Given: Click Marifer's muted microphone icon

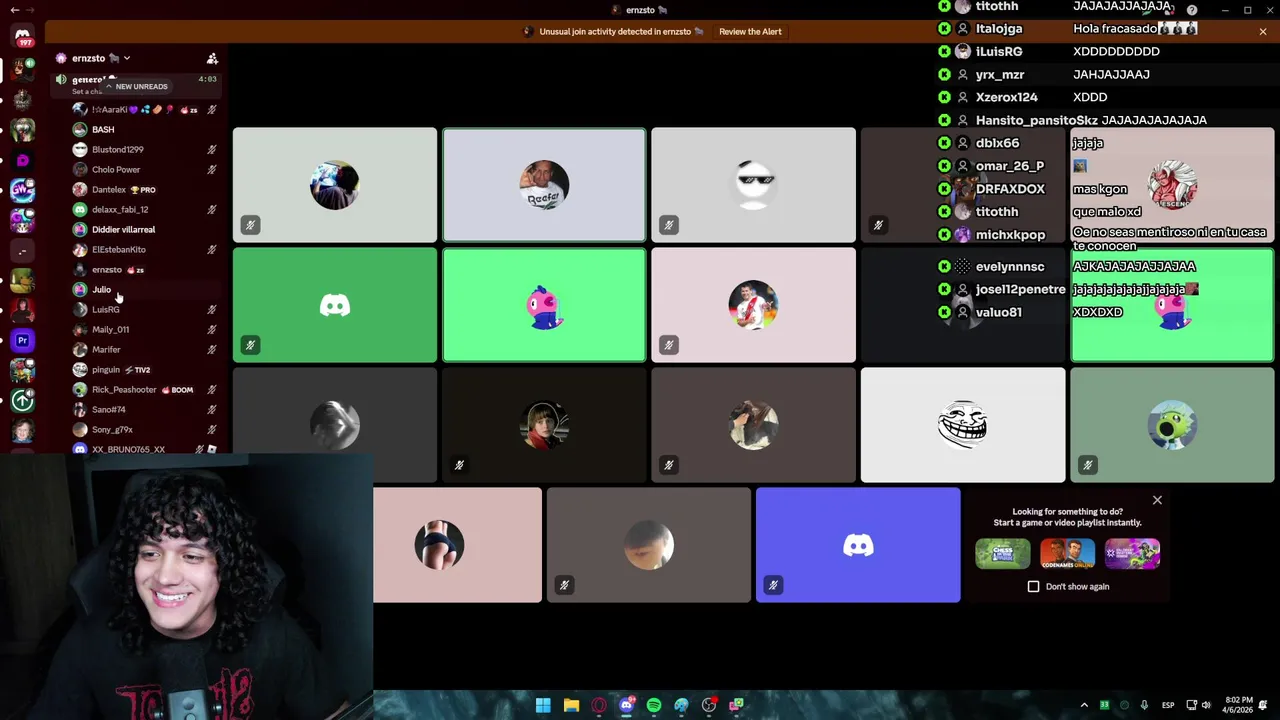Looking at the screenshot, I should 212,350.
